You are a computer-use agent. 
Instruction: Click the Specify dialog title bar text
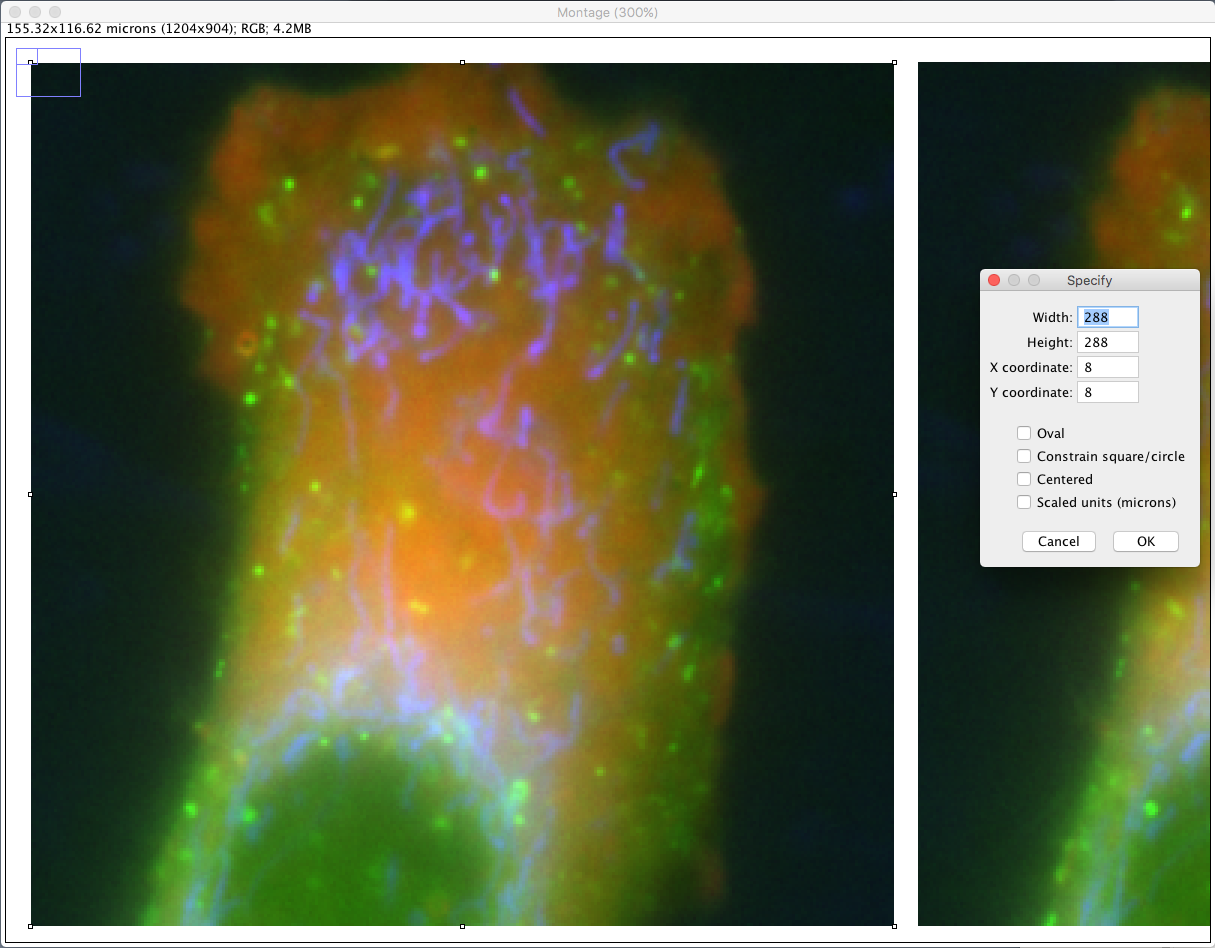click(1089, 281)
